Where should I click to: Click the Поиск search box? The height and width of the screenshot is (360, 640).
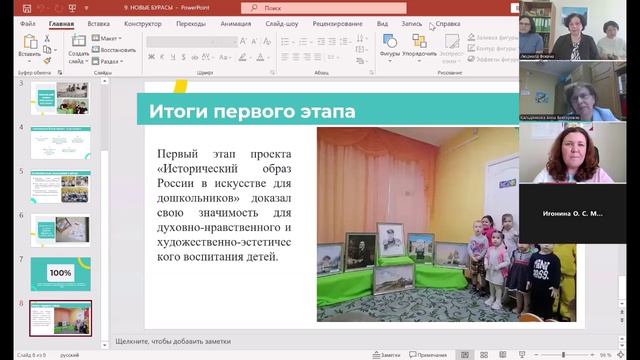coord(324,8)
